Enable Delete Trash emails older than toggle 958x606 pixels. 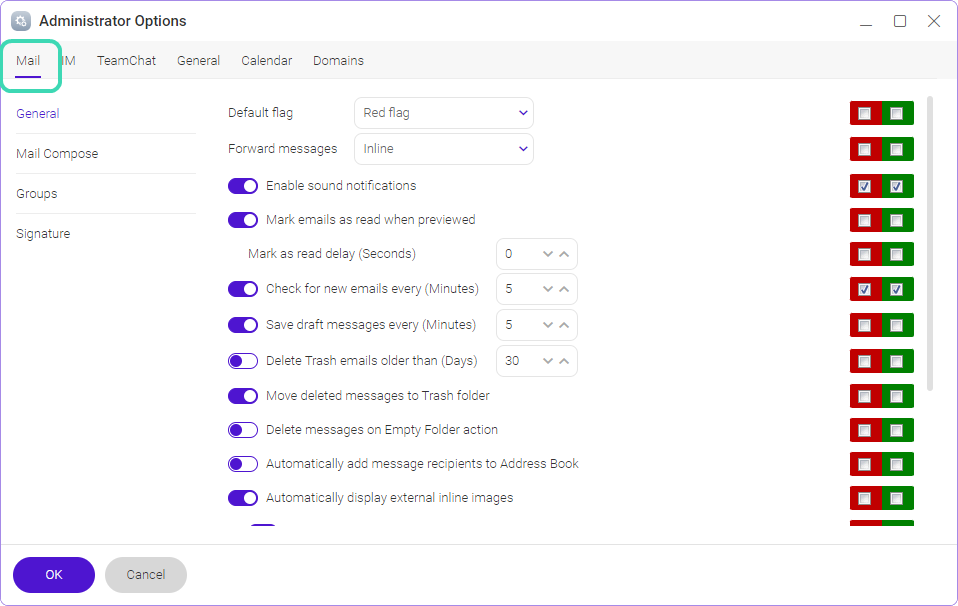[x=243, y=361]
